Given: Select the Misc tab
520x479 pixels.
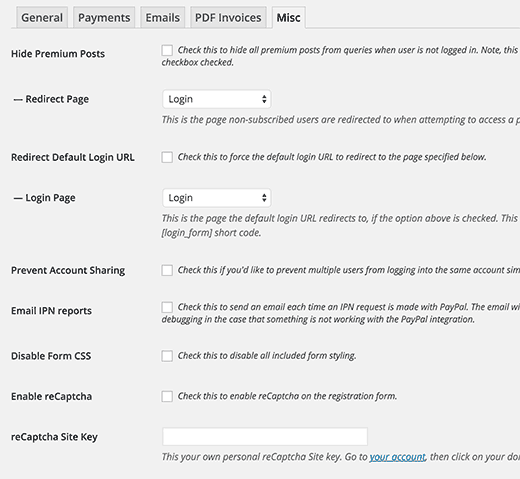Looking at the screenshot, I should coord(288,17).
